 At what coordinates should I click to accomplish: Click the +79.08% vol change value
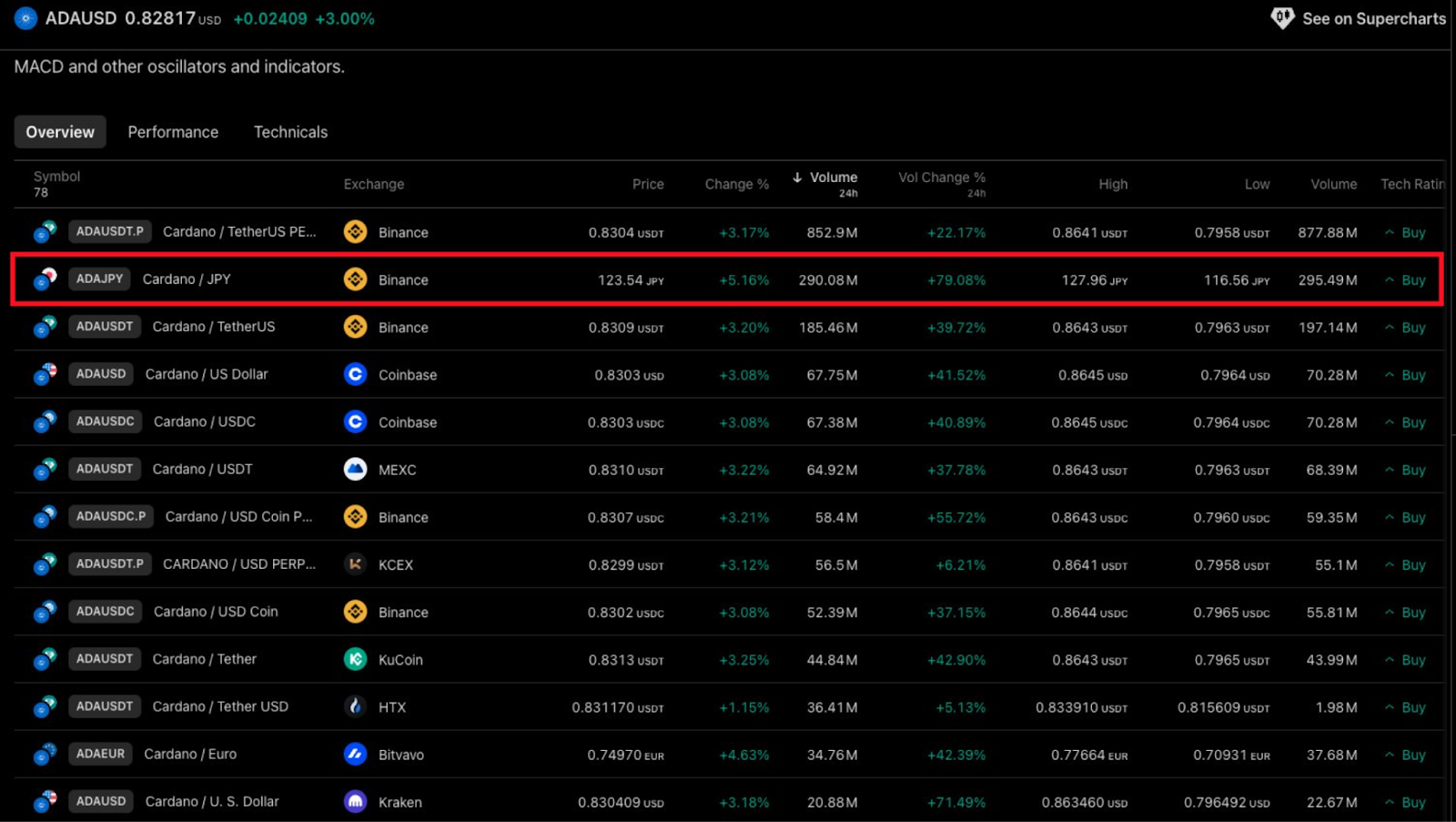click(956, 279)
